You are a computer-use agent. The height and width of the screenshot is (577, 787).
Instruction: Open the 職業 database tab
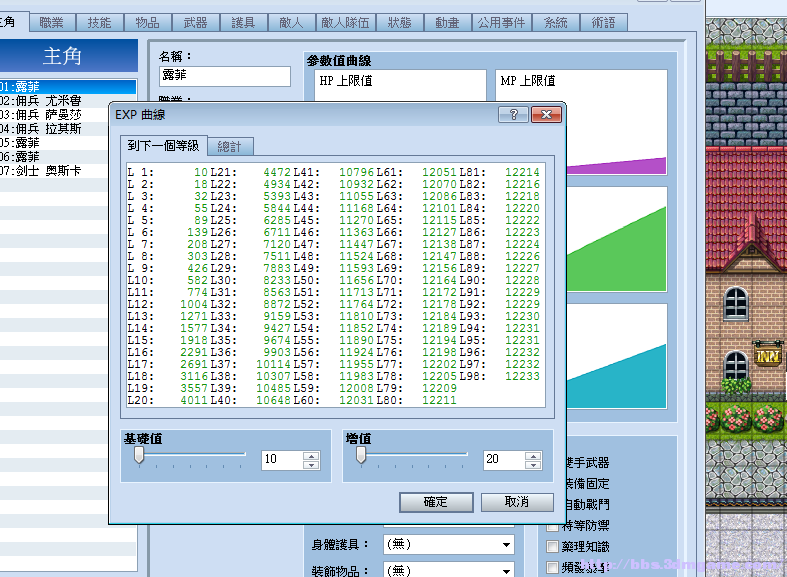click(x=52, y=23)
